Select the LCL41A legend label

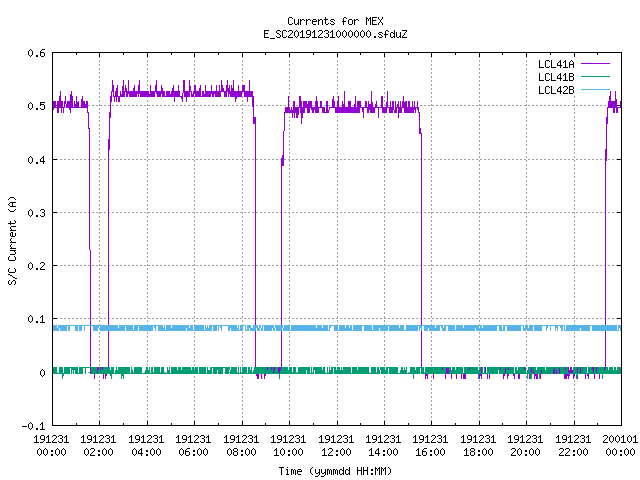[556, 64]
